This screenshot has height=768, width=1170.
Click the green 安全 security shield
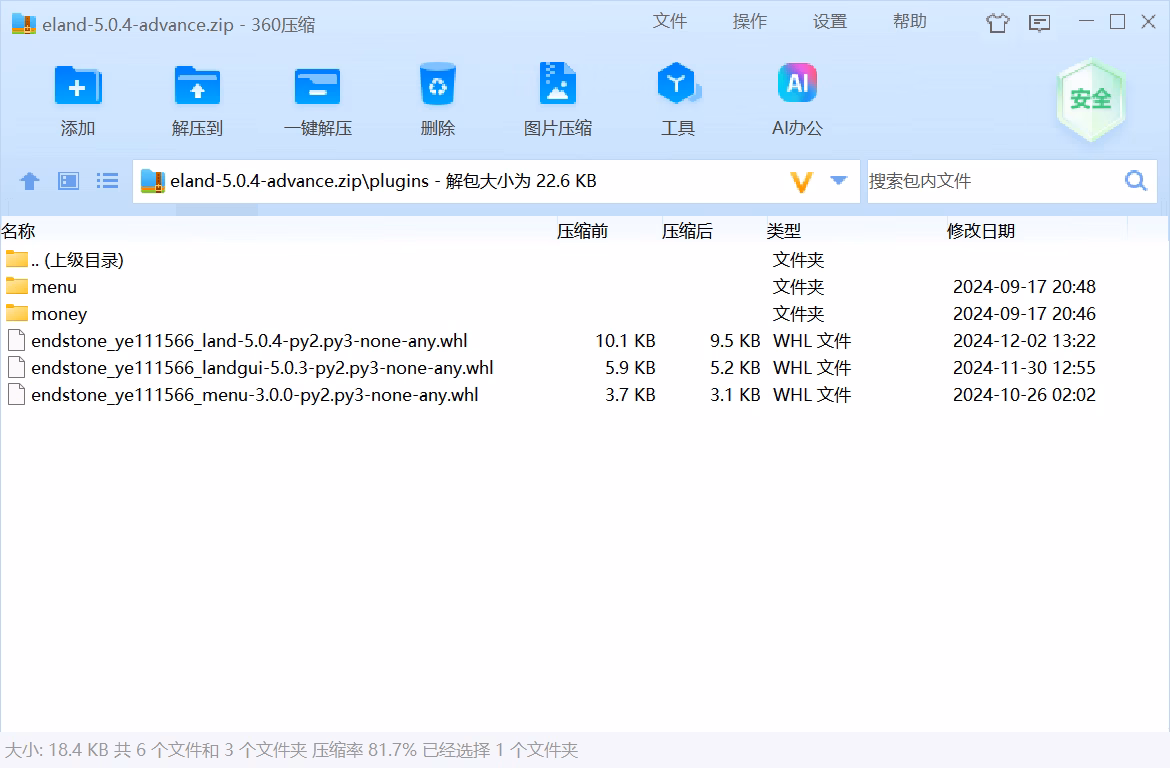coord(1090,99)
